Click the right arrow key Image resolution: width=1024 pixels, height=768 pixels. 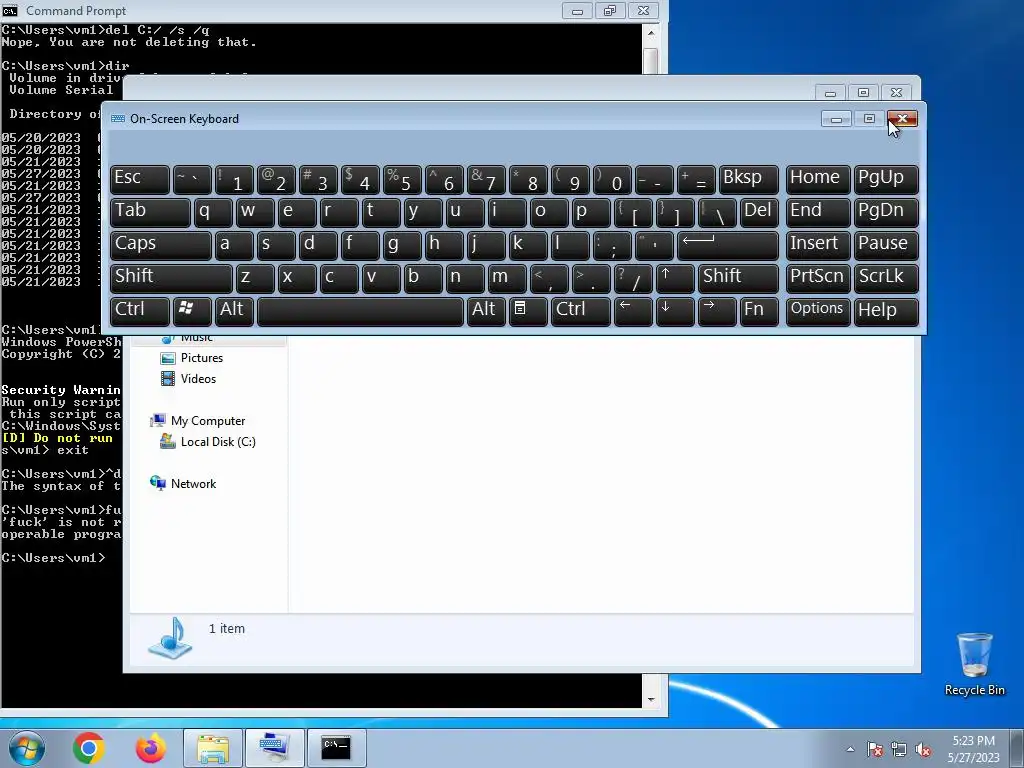click(717, 311)
